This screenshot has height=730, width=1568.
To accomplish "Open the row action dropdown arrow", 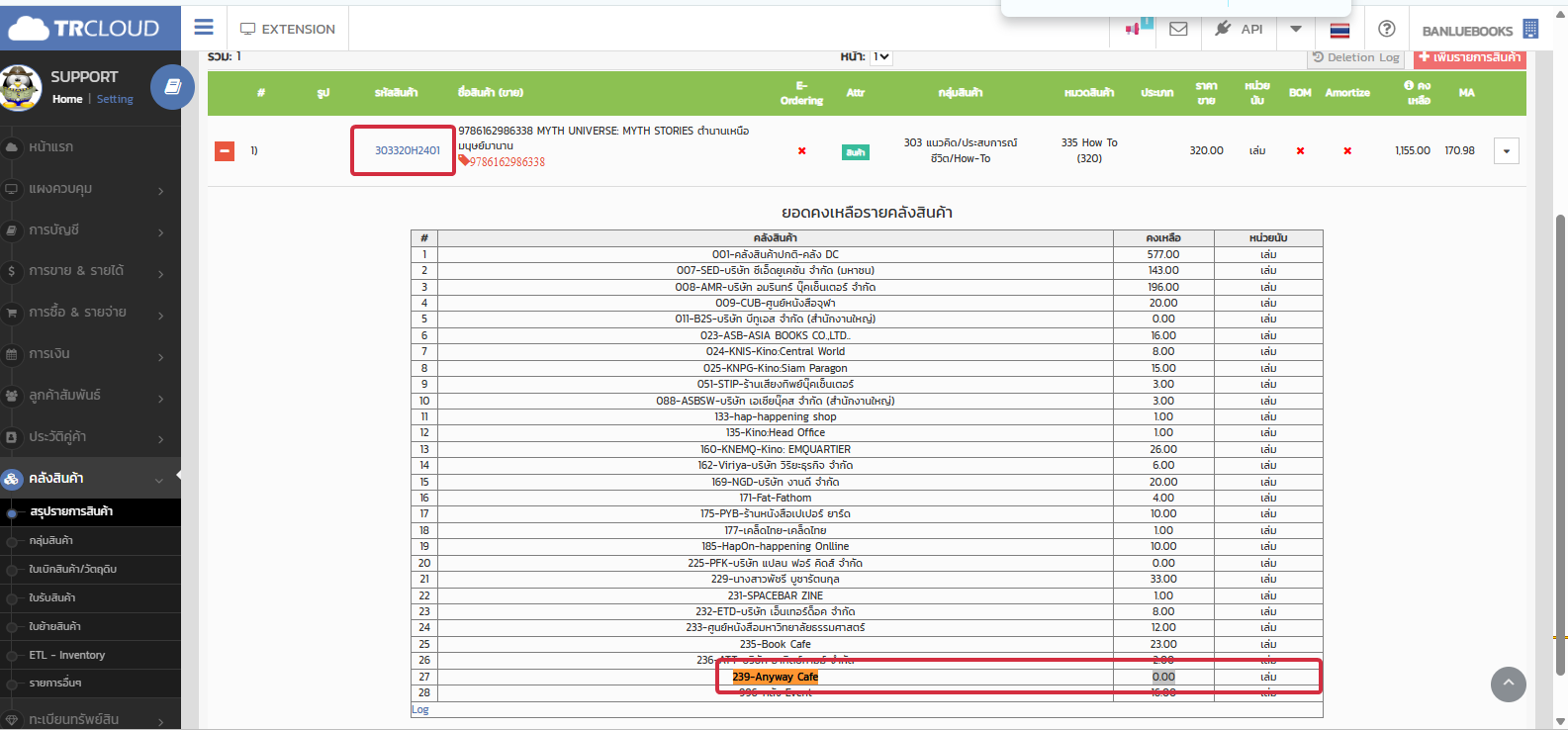I will 1506,151.
